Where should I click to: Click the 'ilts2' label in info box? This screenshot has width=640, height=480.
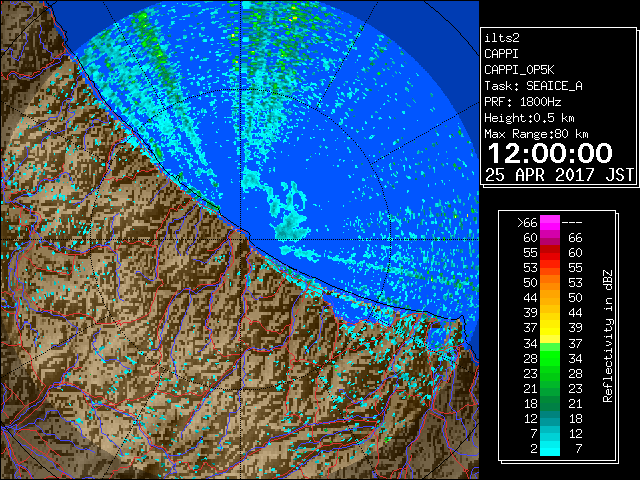[502, 38]
